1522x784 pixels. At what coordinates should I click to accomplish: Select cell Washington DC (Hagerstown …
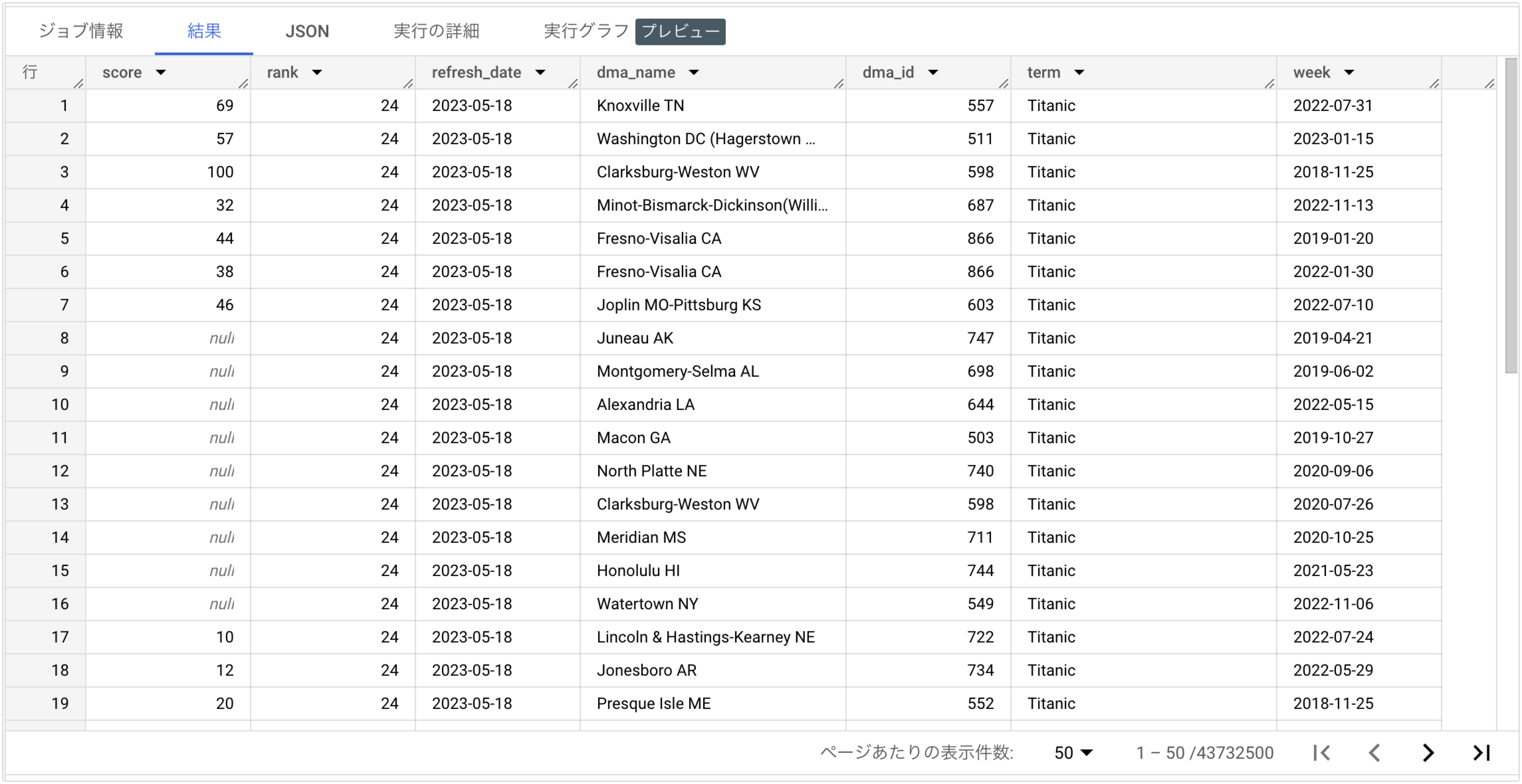coord(712,139)
